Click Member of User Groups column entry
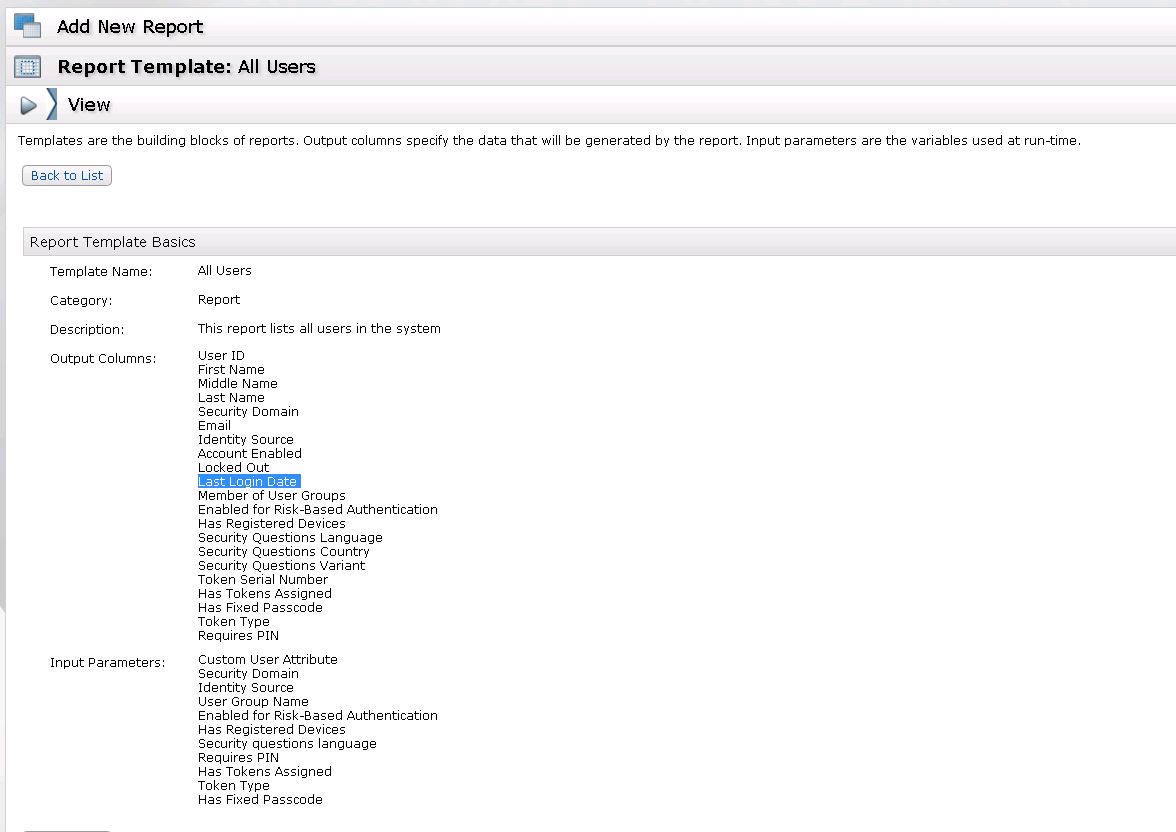 271,496
